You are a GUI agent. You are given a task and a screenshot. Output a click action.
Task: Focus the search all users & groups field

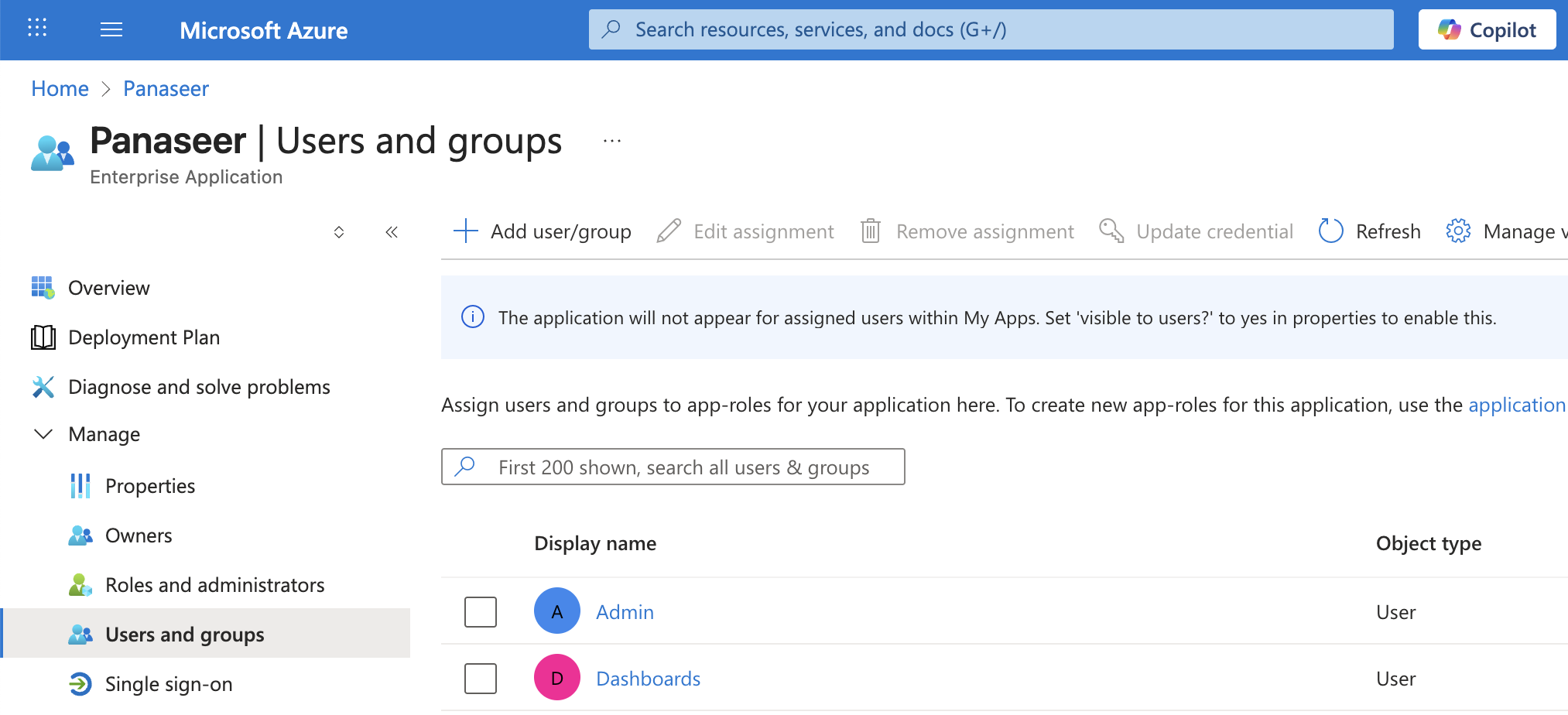pos(673,467)
